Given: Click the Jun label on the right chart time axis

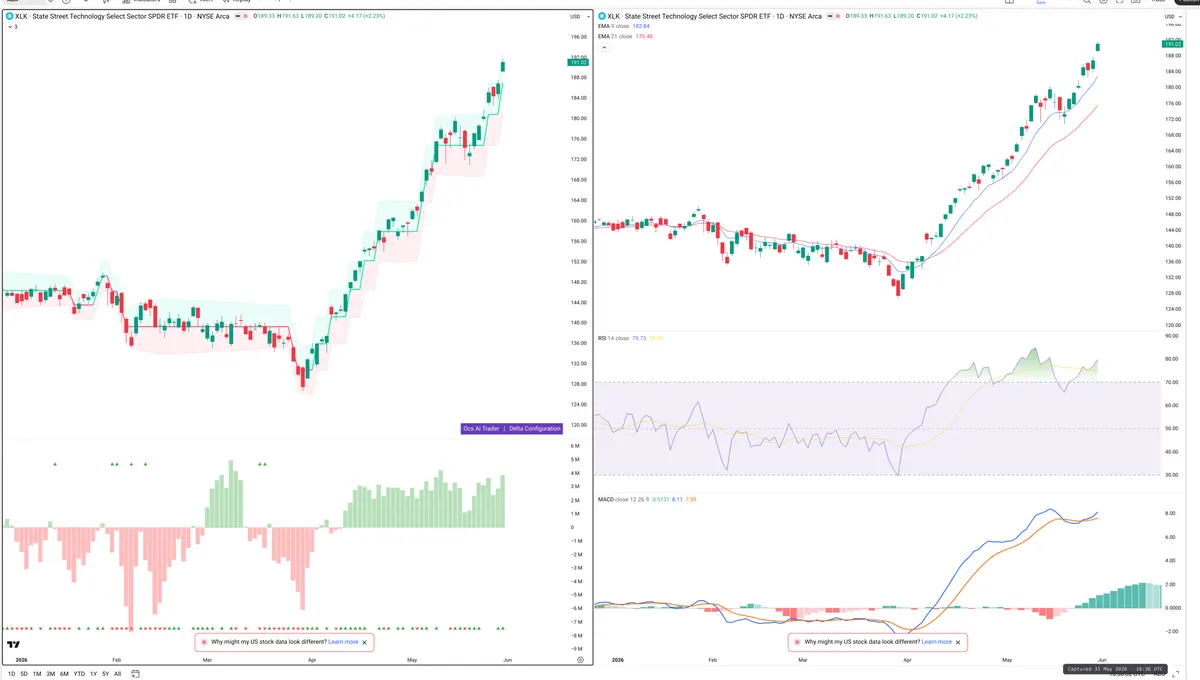Looking at the screenshot, I should 1101,660.
